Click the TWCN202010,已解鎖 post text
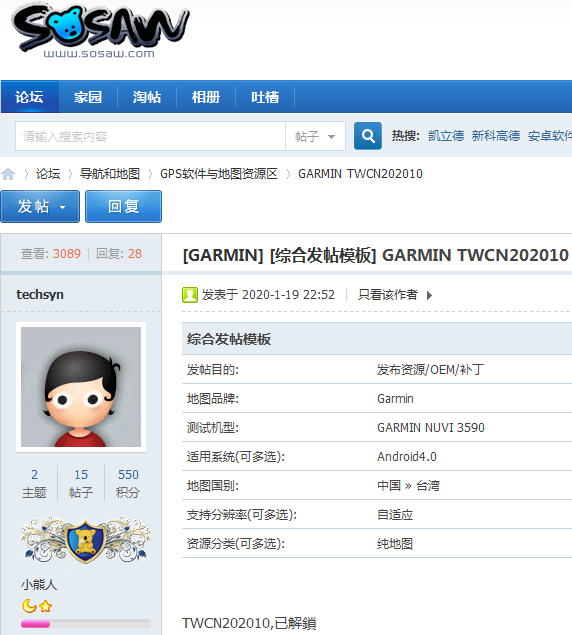The image size is (572, 635). pyautogui.click(x=249, y=623)
